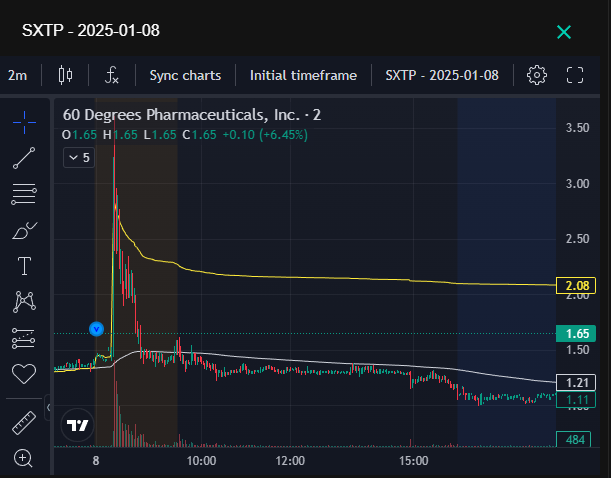
Task: Click the 1.11 price label
Action: (x=576, y=400)
